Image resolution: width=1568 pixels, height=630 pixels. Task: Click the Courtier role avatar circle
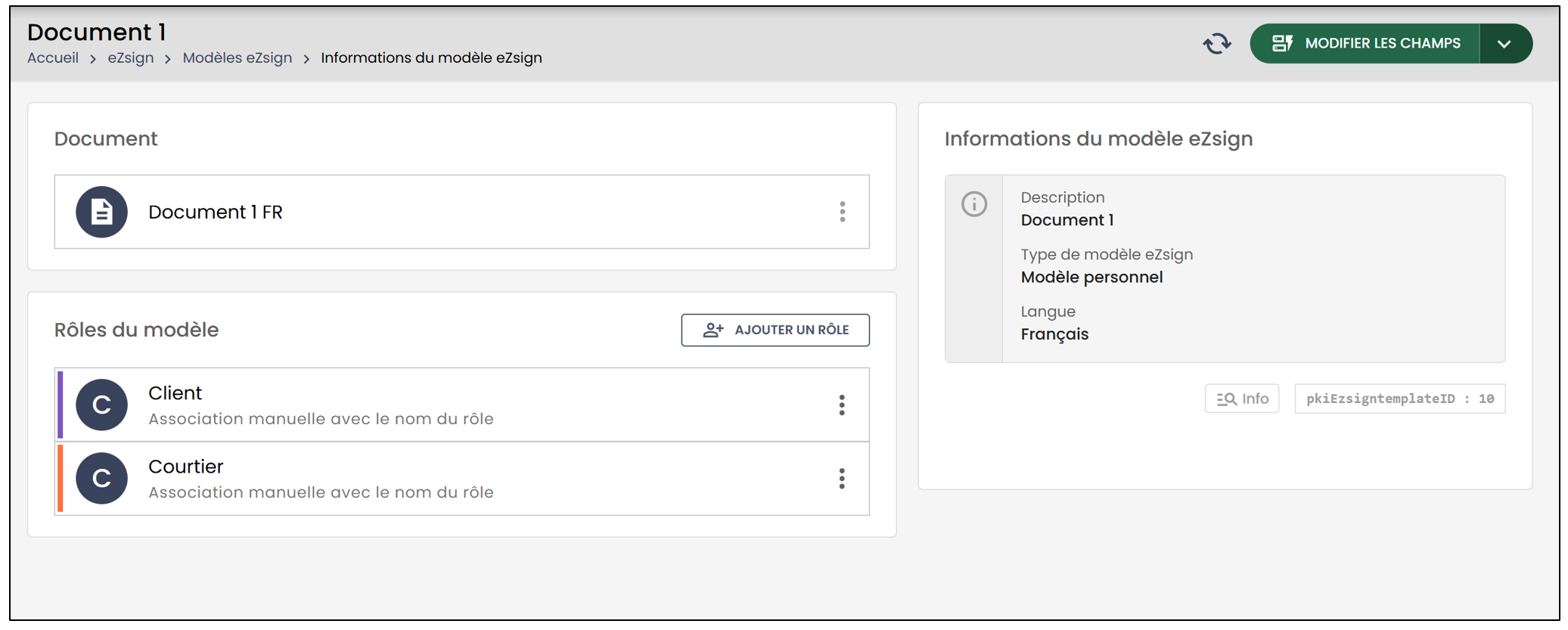(101, 478)
